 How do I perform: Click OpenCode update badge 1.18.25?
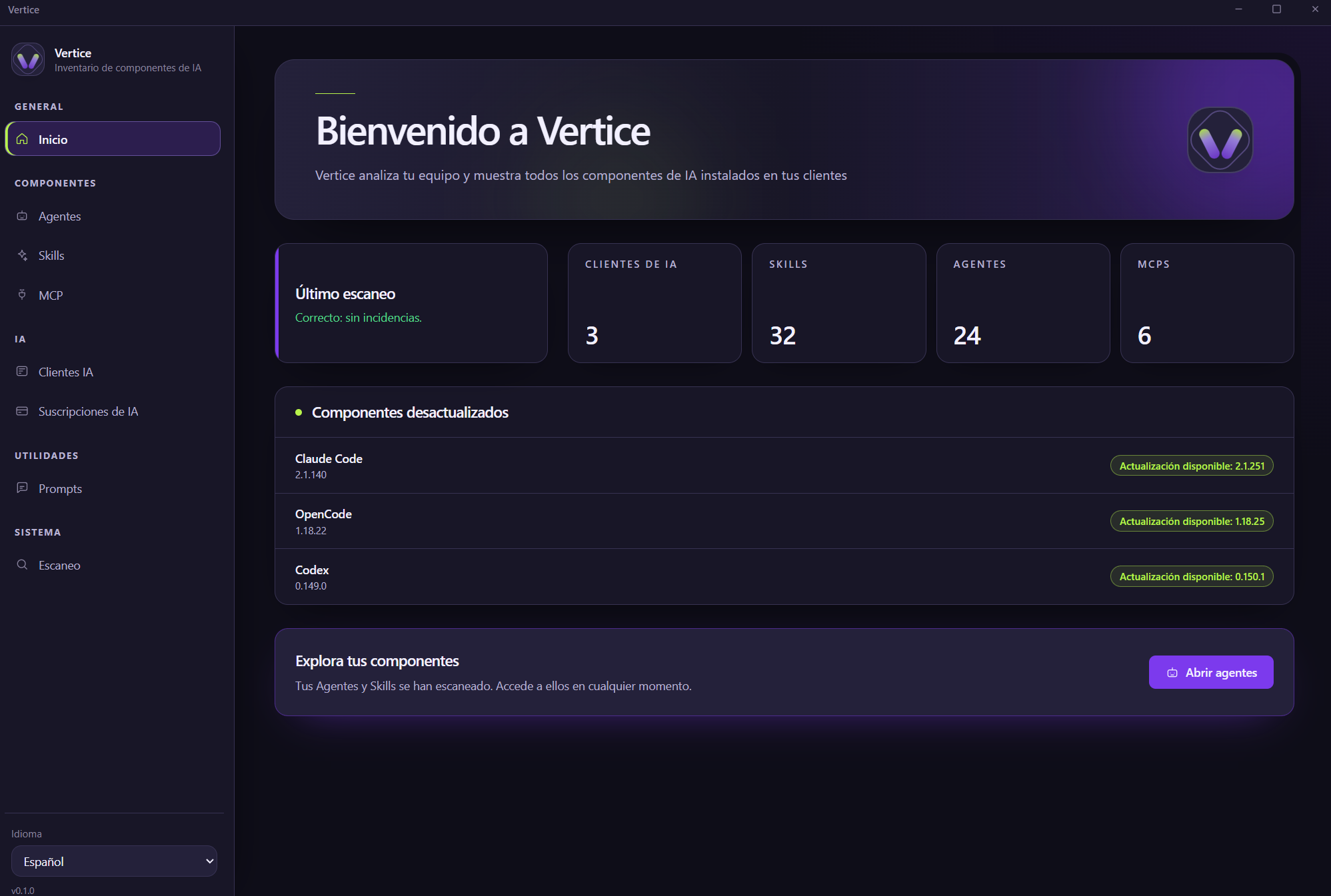[1192, 521]
